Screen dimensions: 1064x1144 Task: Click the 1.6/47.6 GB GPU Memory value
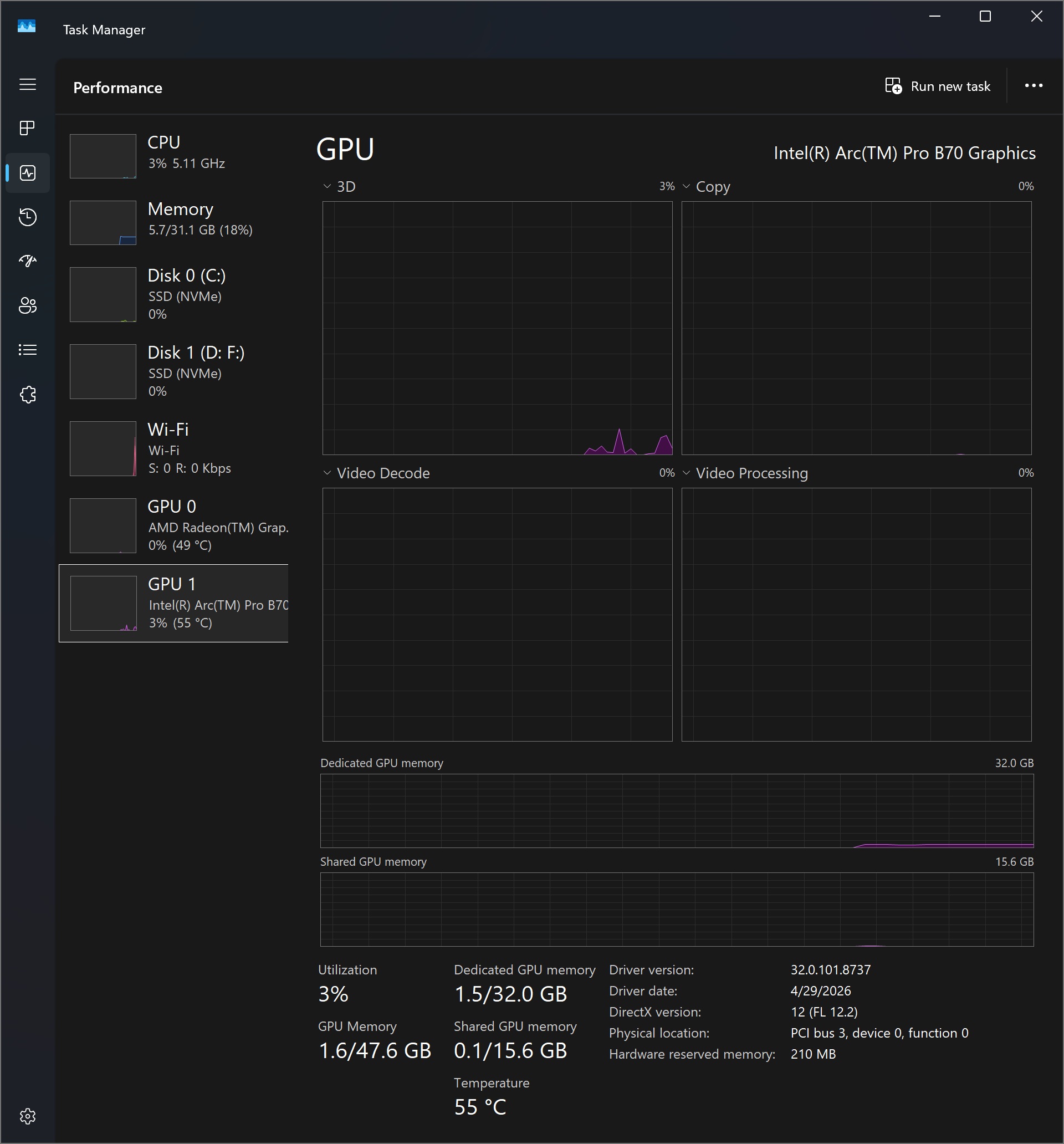click(375, 1051)
